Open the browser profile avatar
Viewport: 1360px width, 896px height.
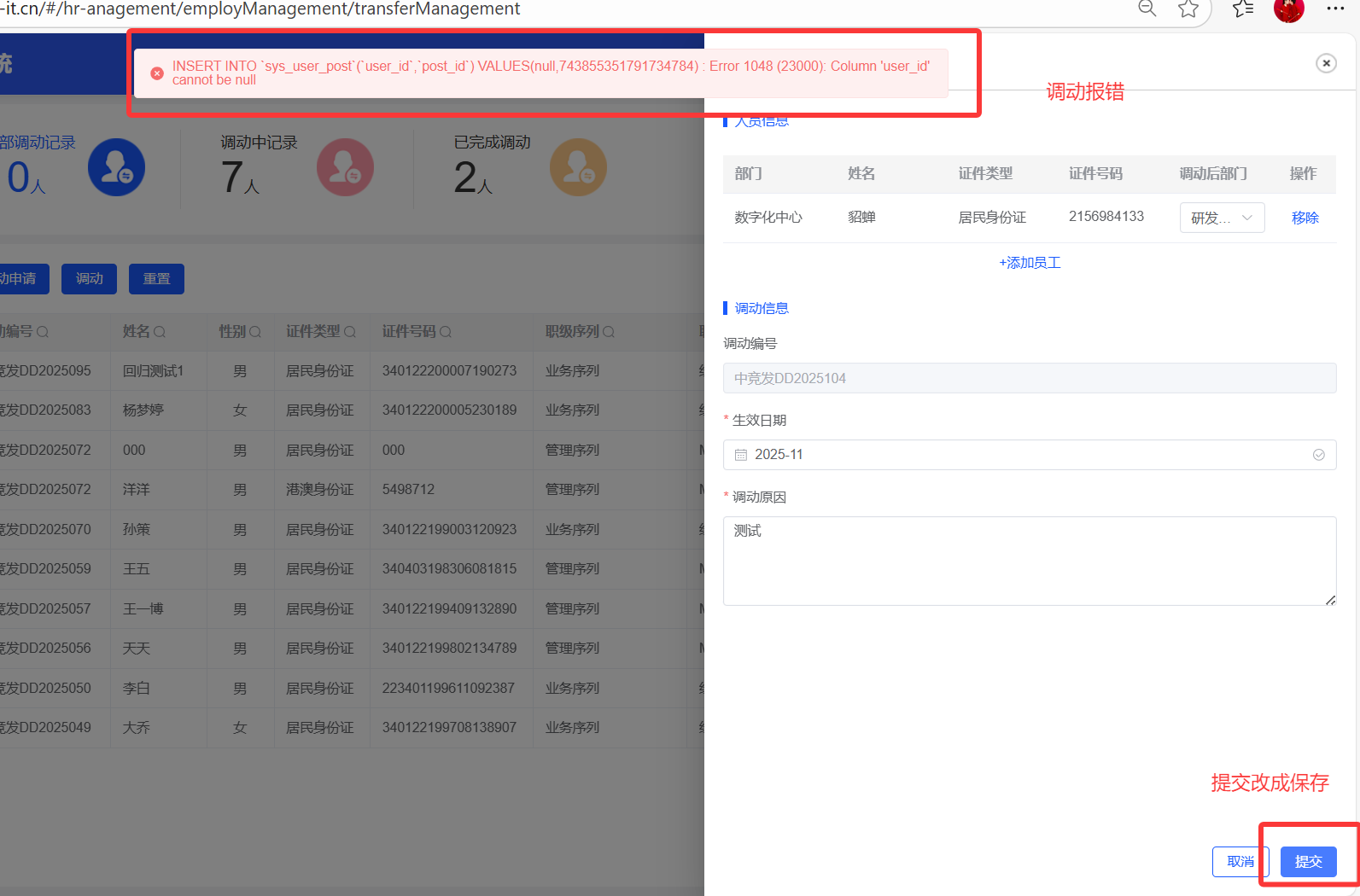click(1289, 9)
